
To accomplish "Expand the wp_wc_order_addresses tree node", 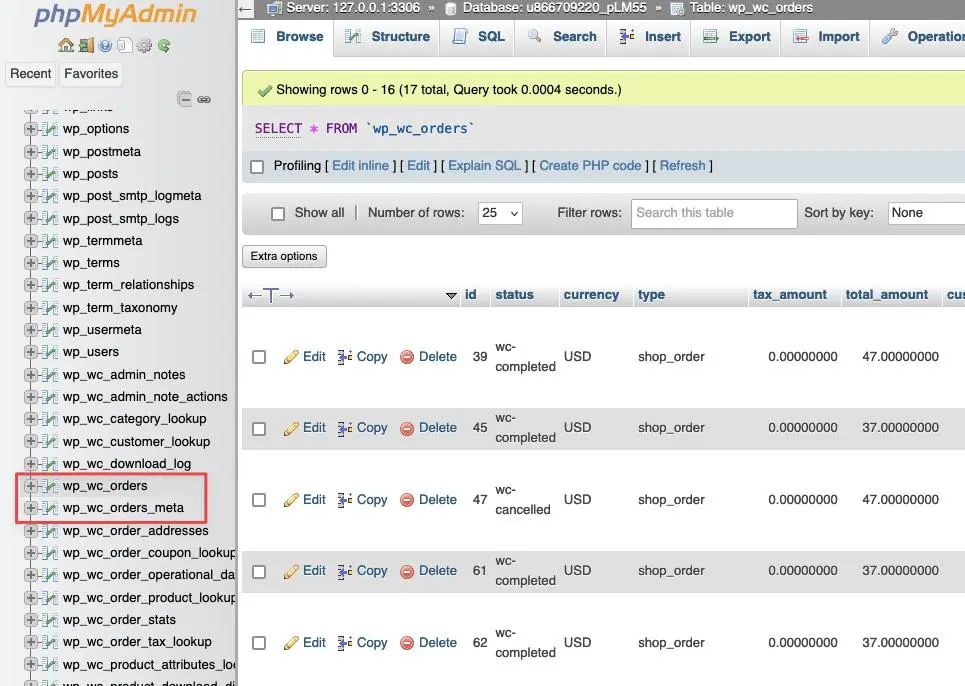I will [x=30, y=530].
